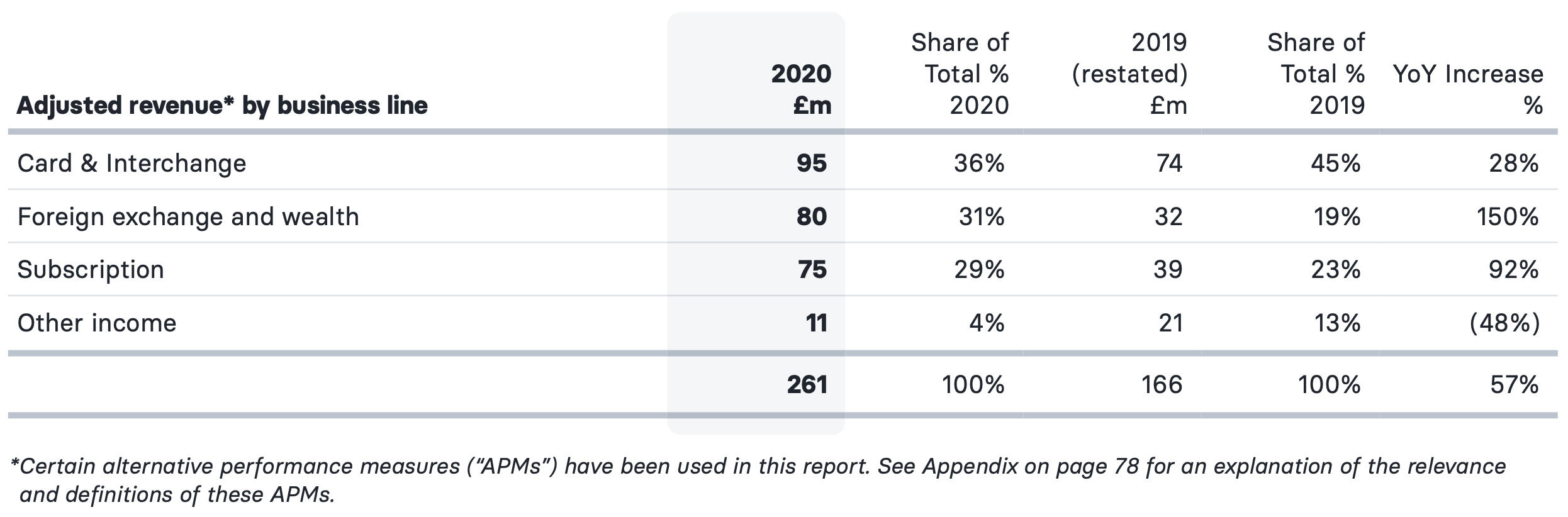Select the Card & Interchange 2019 share 45%
This screenshot has width=1568, height=517.
(x=1336, y=164)
